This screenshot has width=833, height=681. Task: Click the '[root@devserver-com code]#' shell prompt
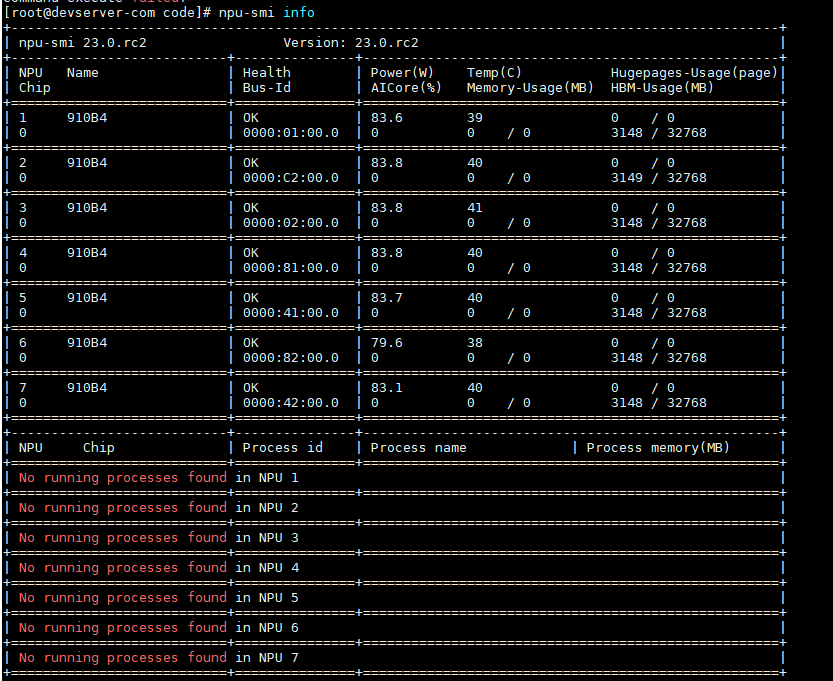[x=107, y=13]
